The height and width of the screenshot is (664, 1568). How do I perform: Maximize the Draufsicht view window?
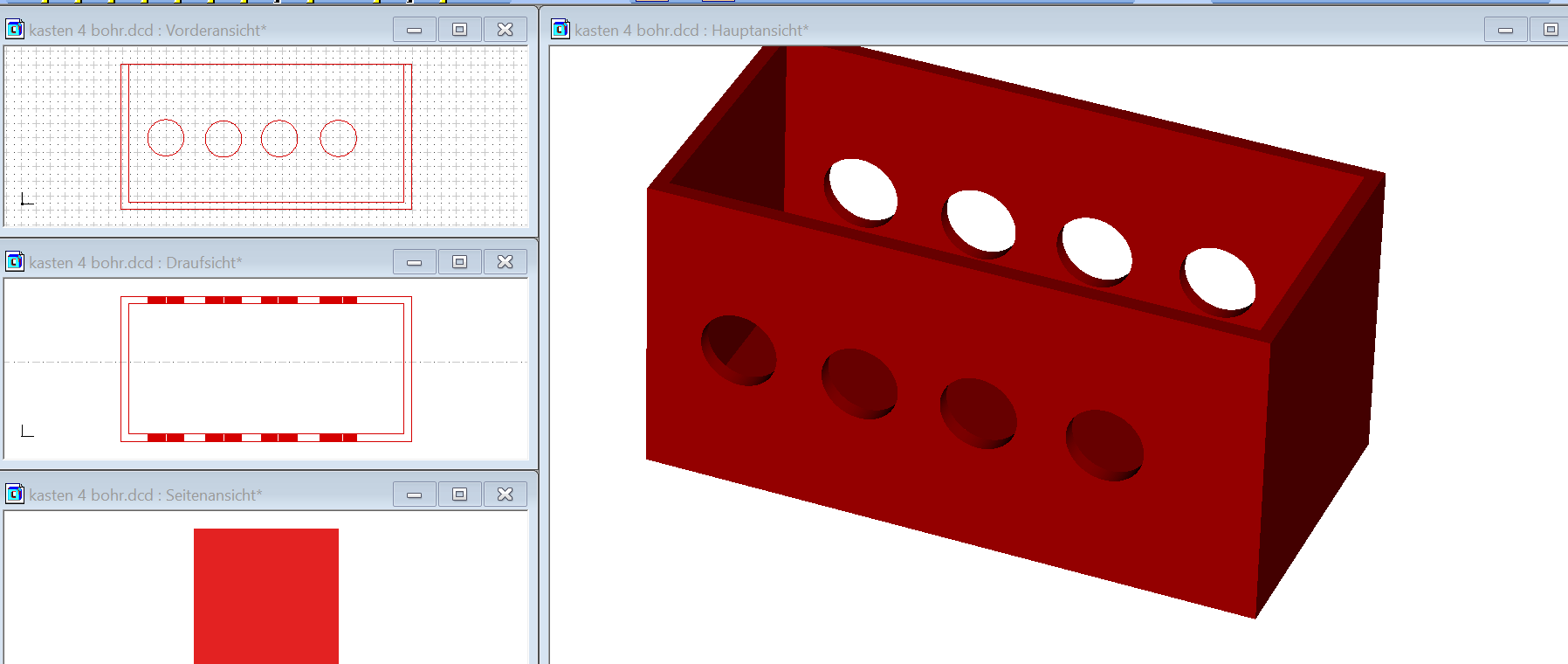point(460,262)
